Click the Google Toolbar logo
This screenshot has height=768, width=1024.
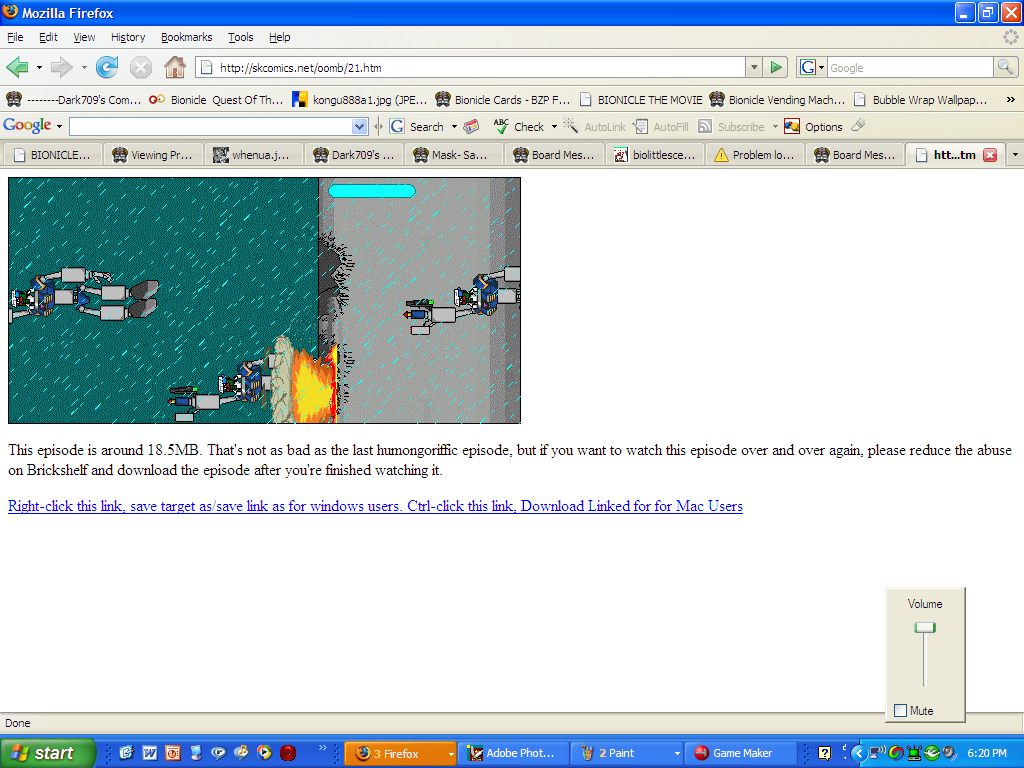coord(27,125)
